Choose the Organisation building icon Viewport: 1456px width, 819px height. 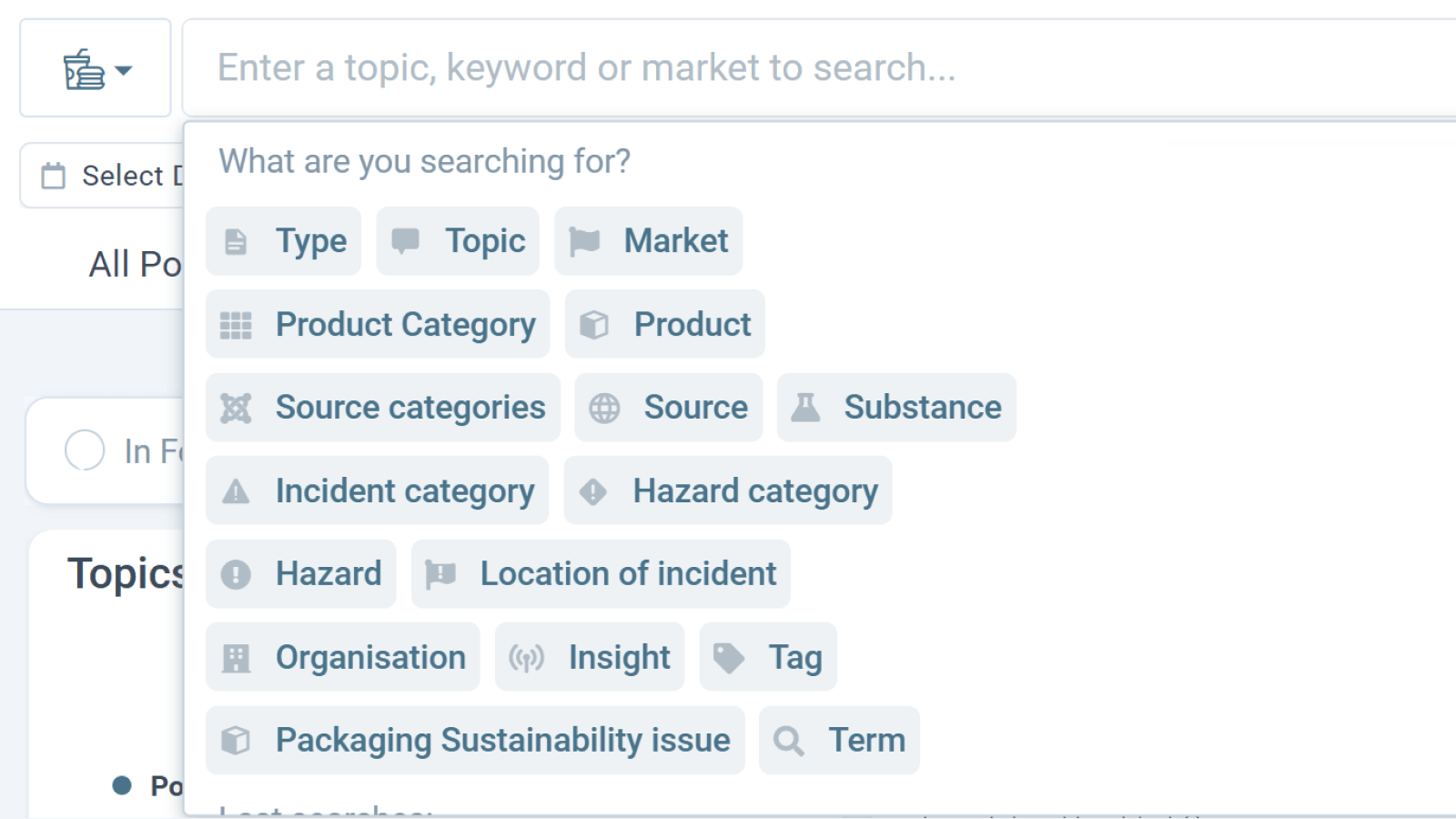click(236, 657)
